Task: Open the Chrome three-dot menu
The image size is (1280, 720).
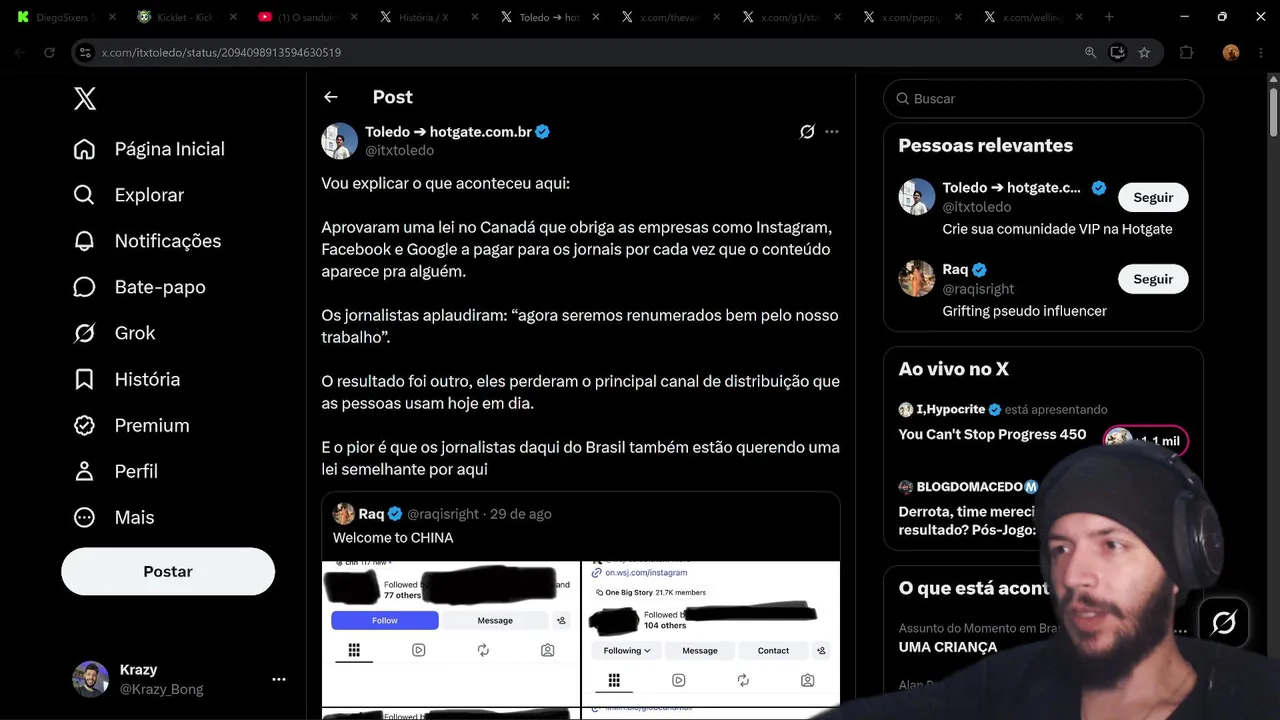Action: tap(1261, 53)
